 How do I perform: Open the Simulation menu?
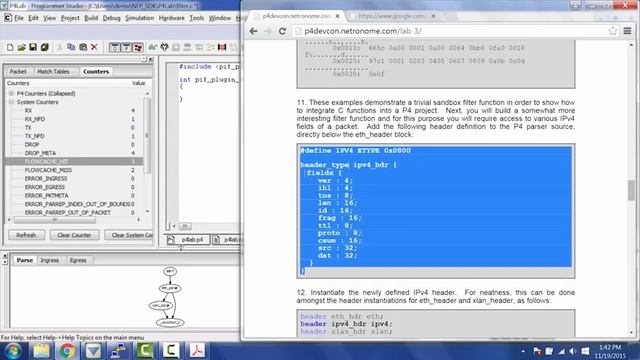(x=140, y=18)
